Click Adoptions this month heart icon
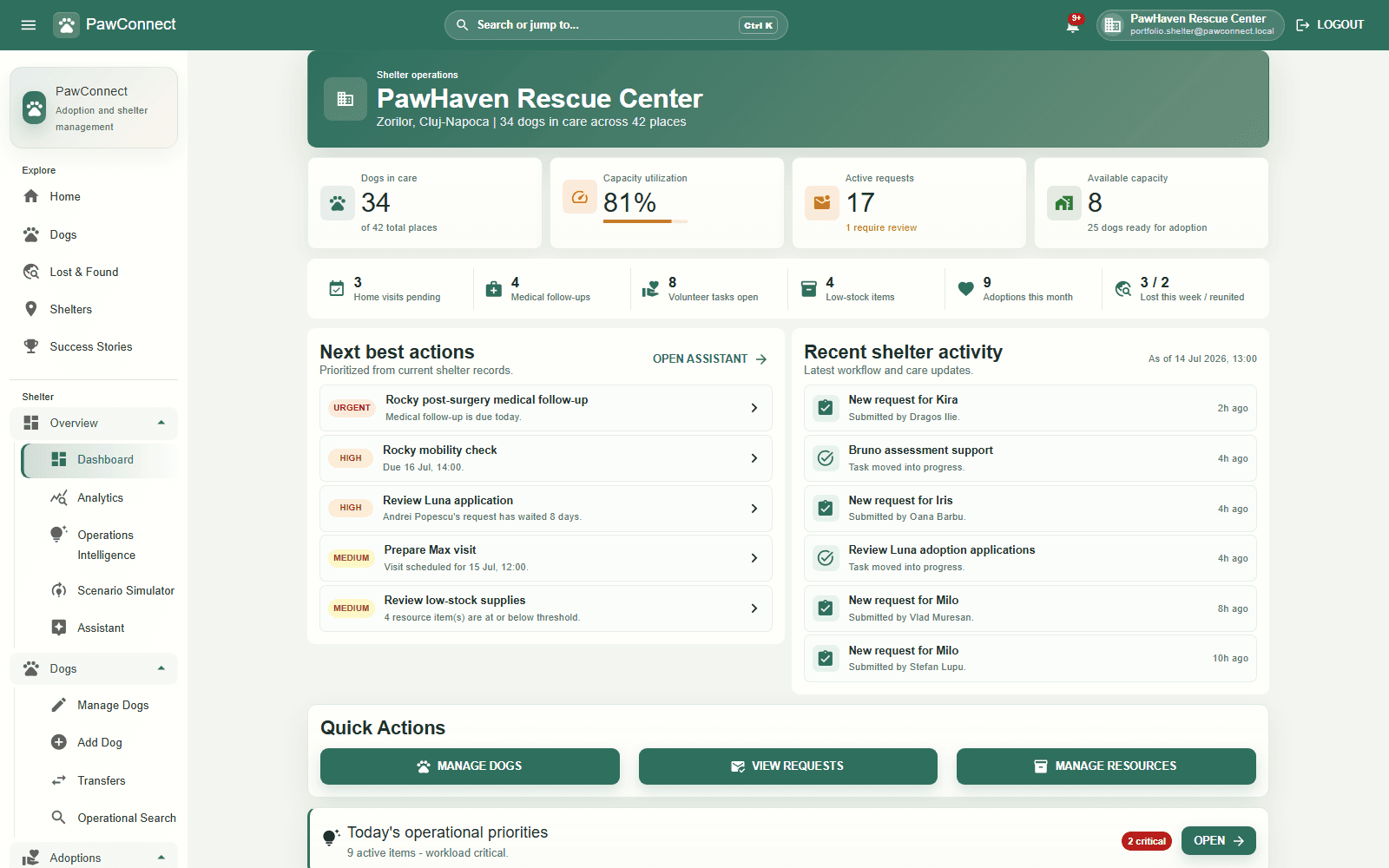This screenshot has width=1389, height=868. pos(965,289)
